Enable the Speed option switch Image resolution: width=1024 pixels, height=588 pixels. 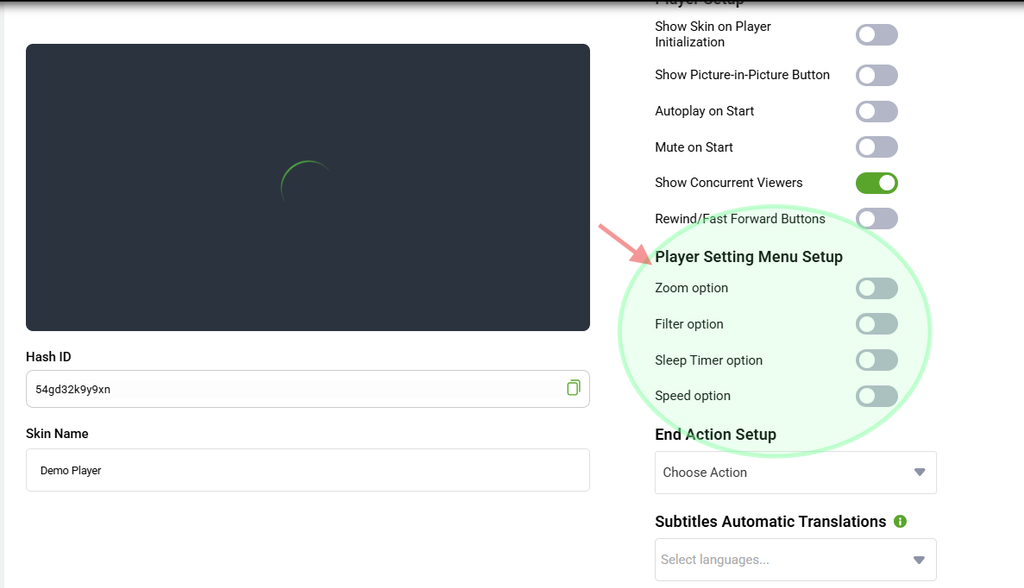click(x=876, y=396)
